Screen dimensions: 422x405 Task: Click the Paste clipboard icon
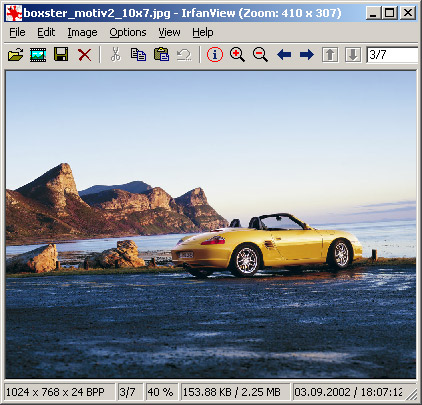click(161, 54)
